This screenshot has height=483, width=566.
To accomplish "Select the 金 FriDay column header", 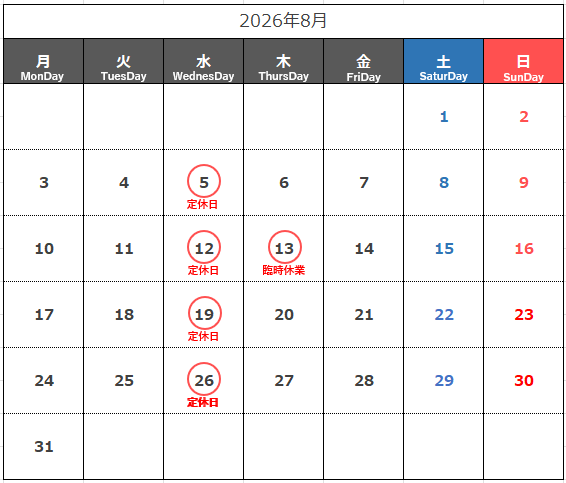I will [x=363, y=61].
